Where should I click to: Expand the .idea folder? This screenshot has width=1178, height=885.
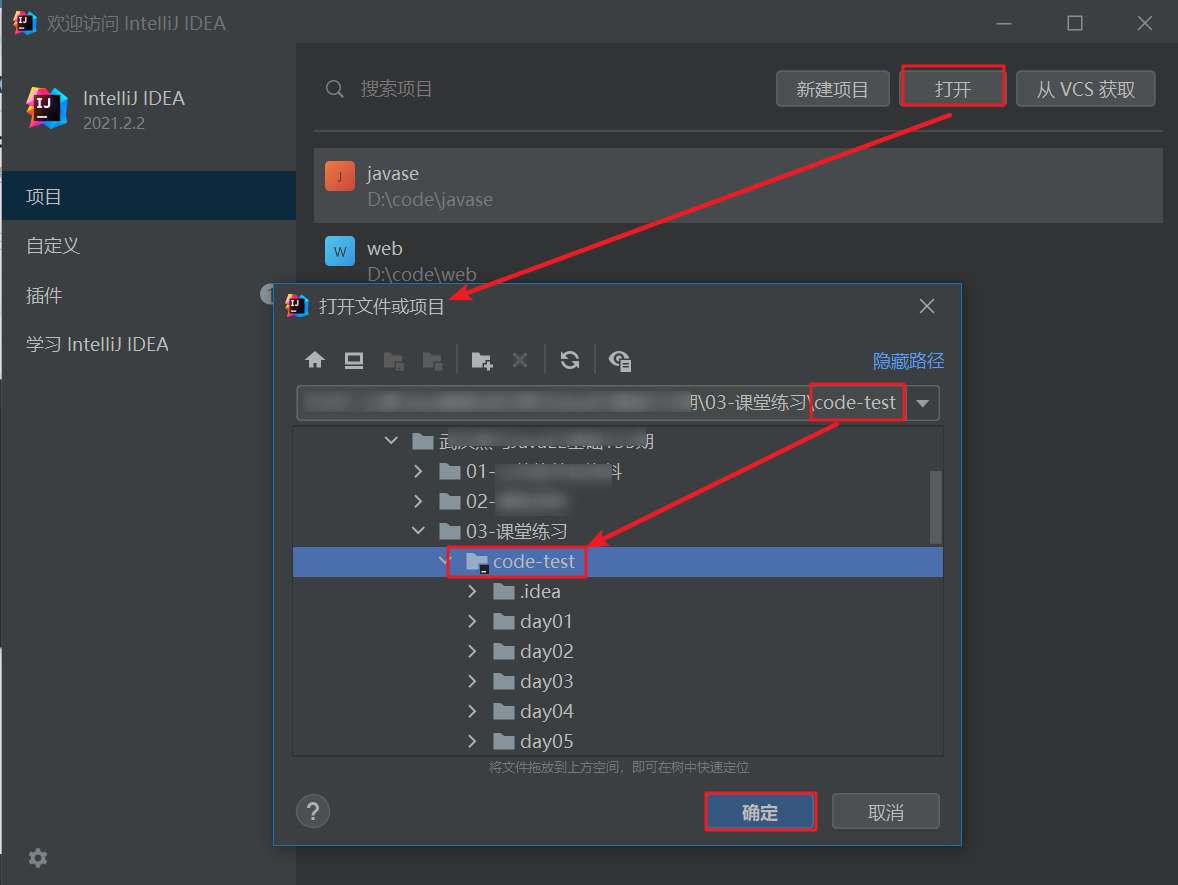coord(472,591)
